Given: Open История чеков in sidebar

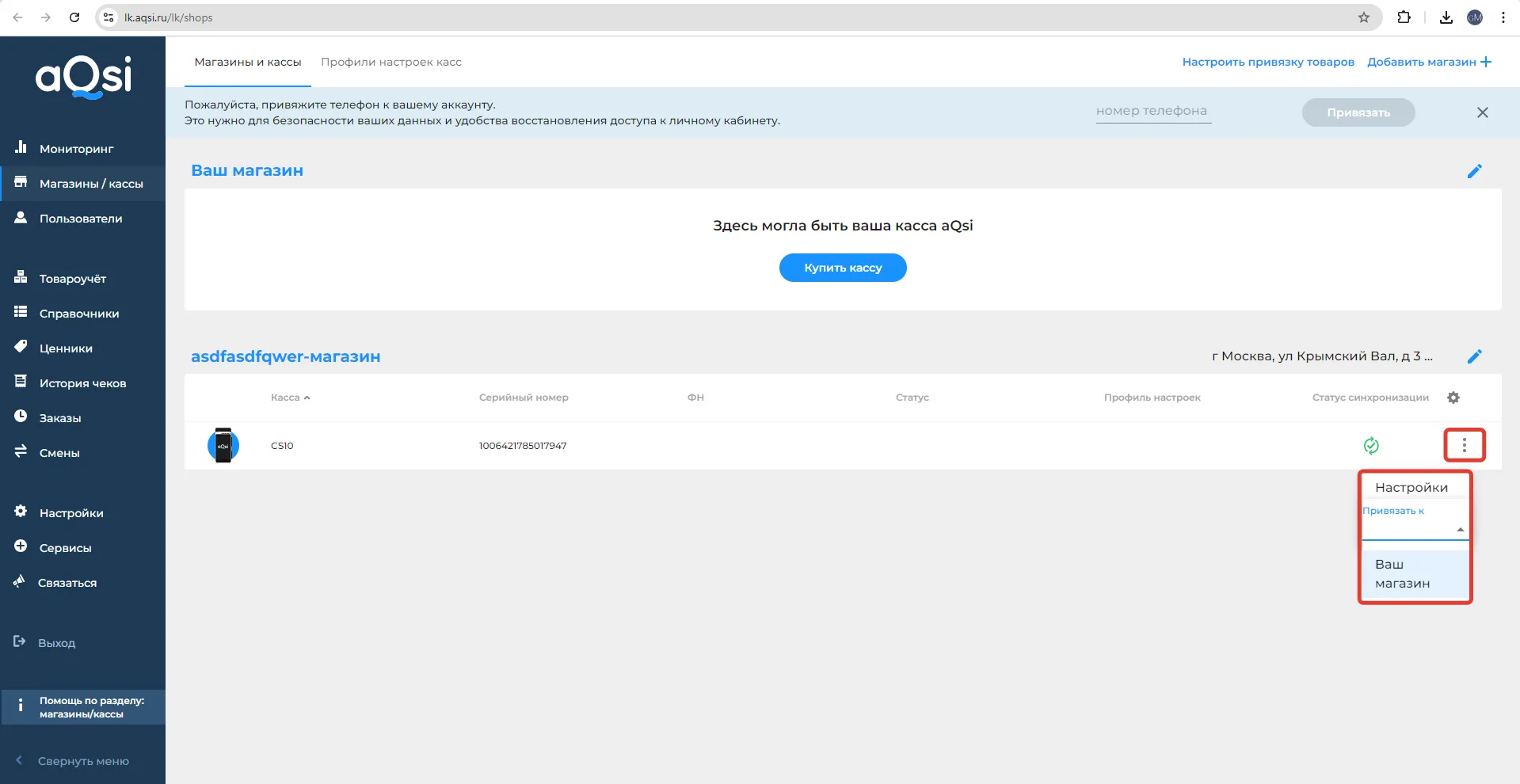Looking at the screenshot, I should pos(82,383).
